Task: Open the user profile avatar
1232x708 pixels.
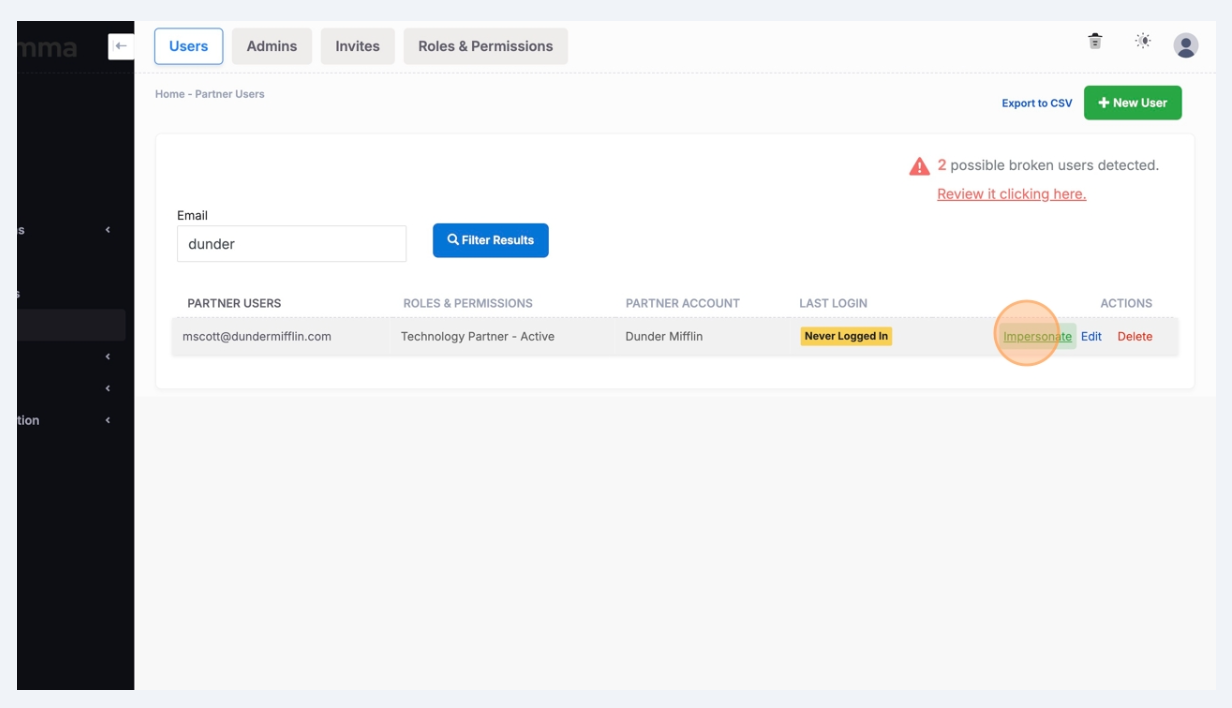Action: click(x=1186, y=45)
